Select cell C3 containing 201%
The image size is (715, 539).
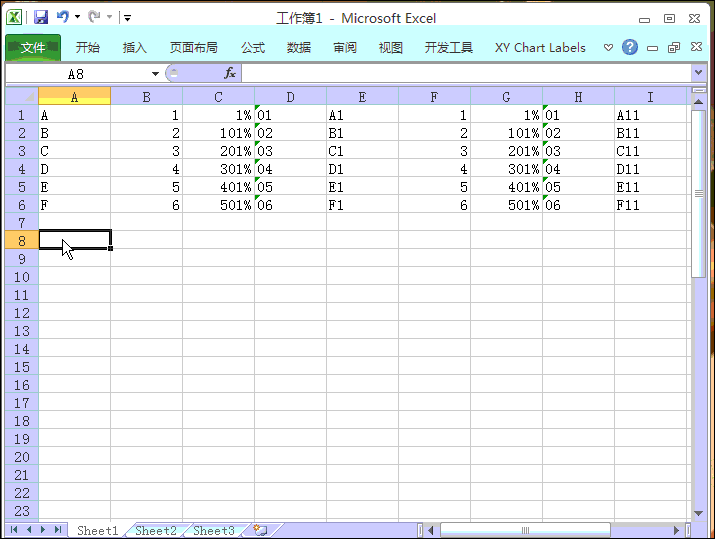pyautogui.click(x=218, y=151)
